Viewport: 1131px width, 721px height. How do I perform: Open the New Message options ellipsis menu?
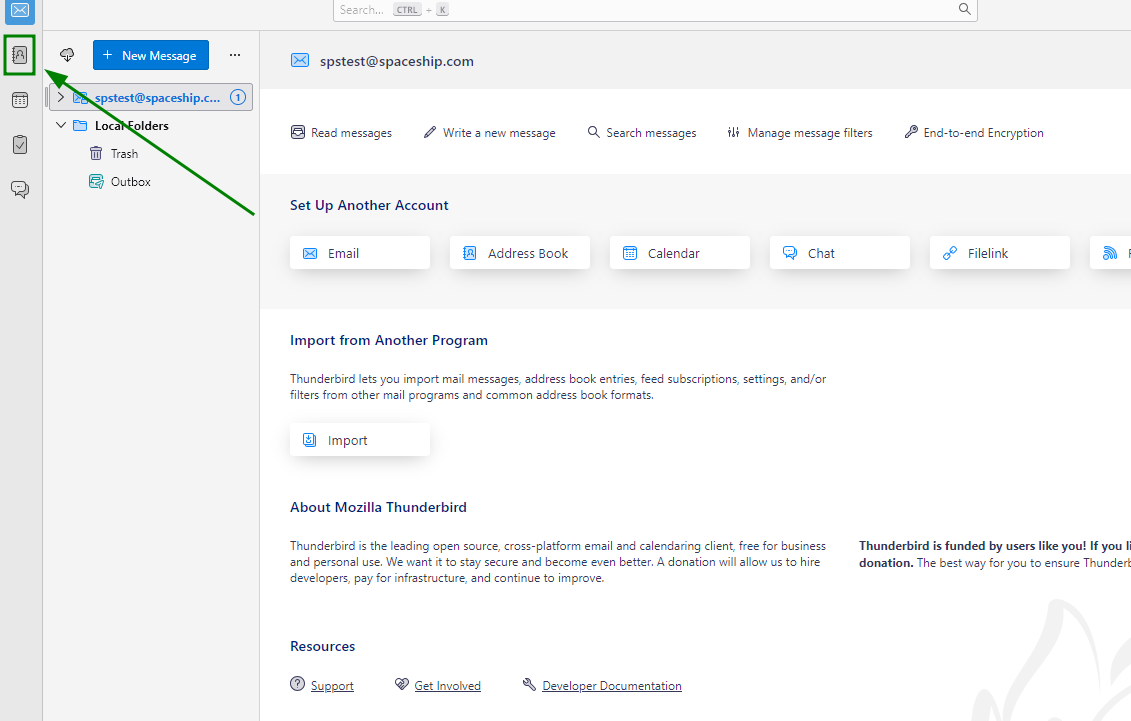(235, 55)
